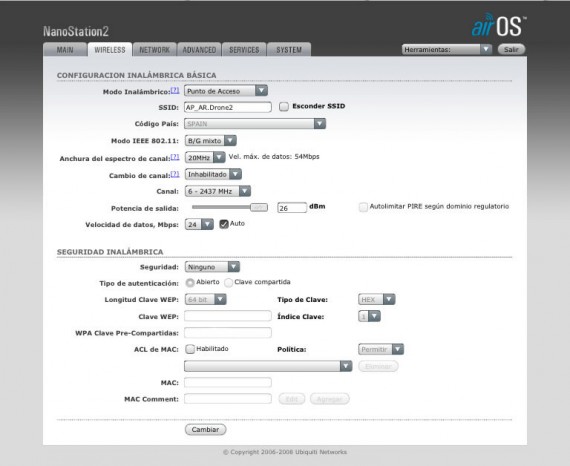Open the Velocidad de datos dropdown

[199, 225]
